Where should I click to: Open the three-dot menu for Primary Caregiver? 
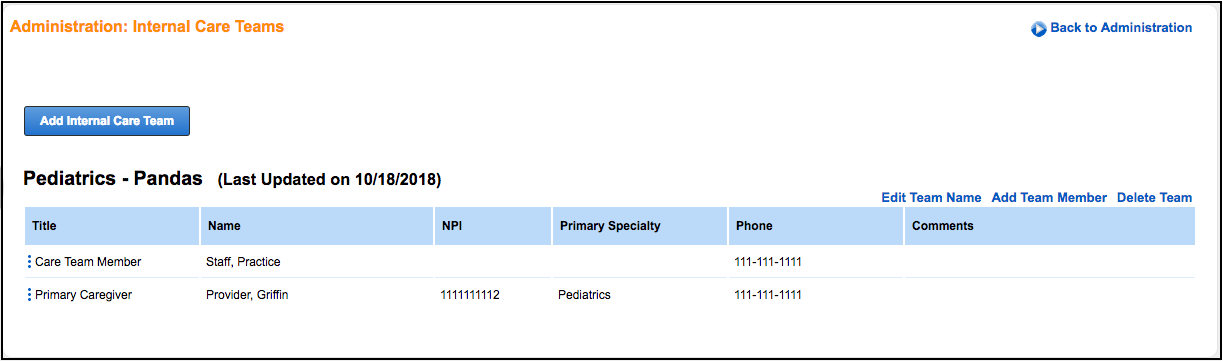(30, 295)
